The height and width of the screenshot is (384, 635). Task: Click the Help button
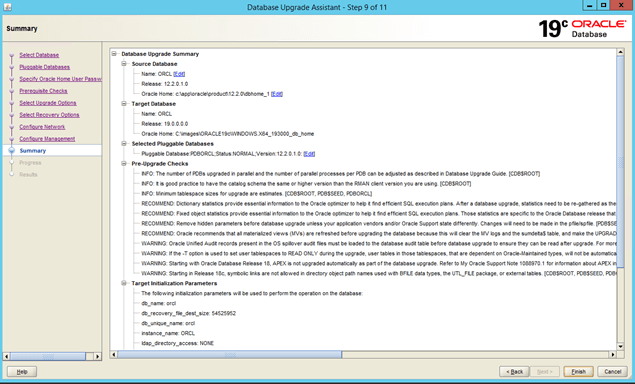(22, 371)
